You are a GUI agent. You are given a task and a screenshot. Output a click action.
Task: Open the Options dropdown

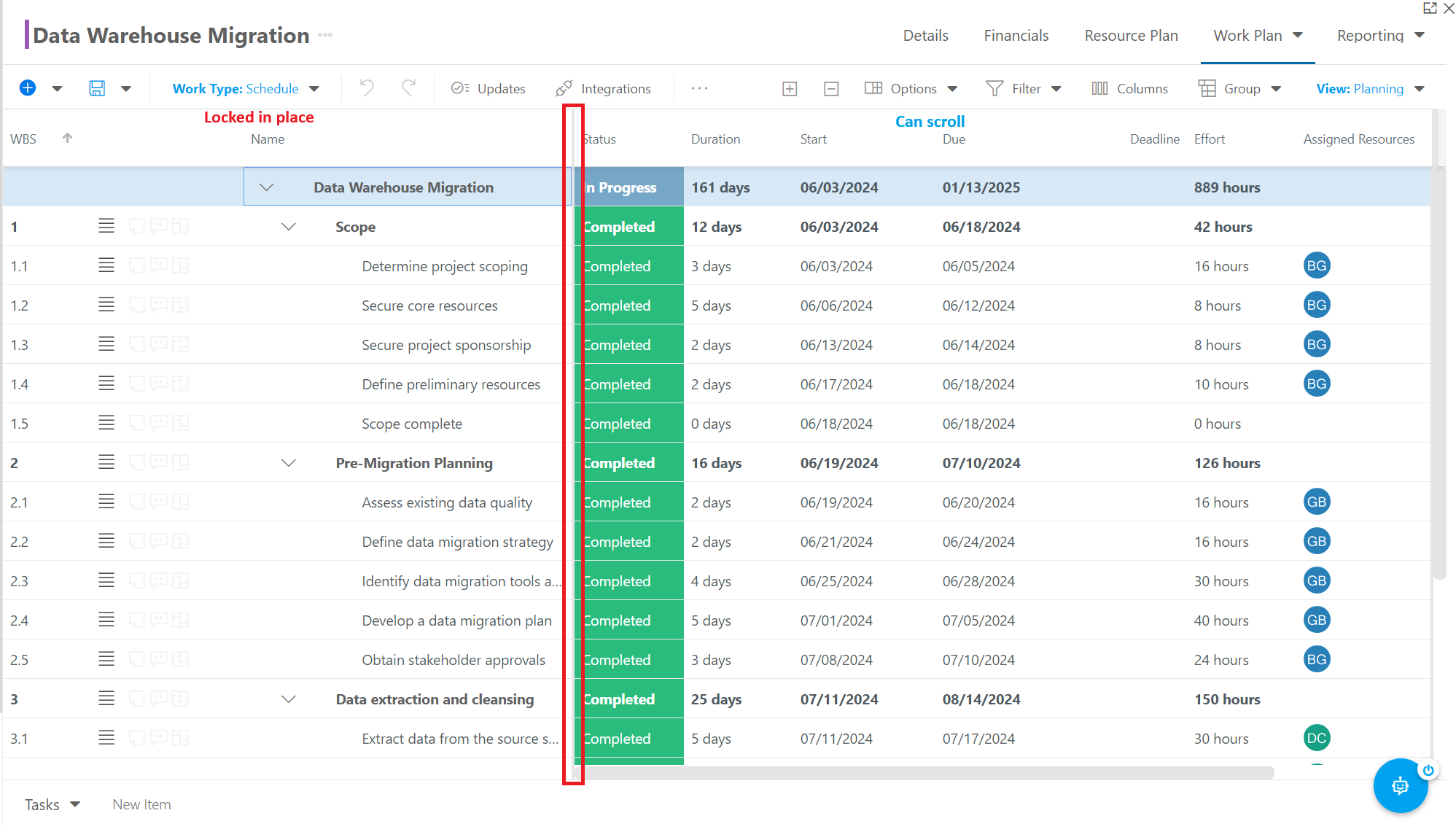911,88
